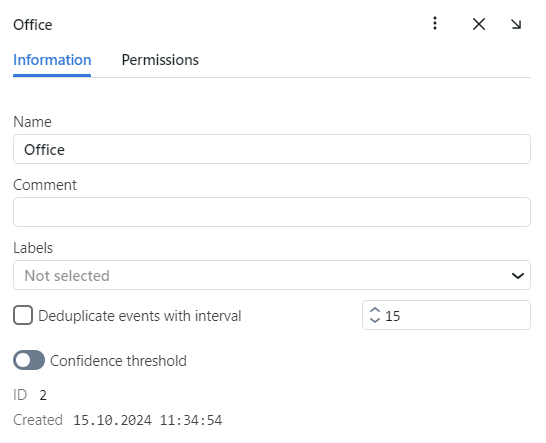Viewport: 546px width, 443px height.
Task: Enable the Deduplicate events with interval checkbox
Action: [x=23, y=315]
